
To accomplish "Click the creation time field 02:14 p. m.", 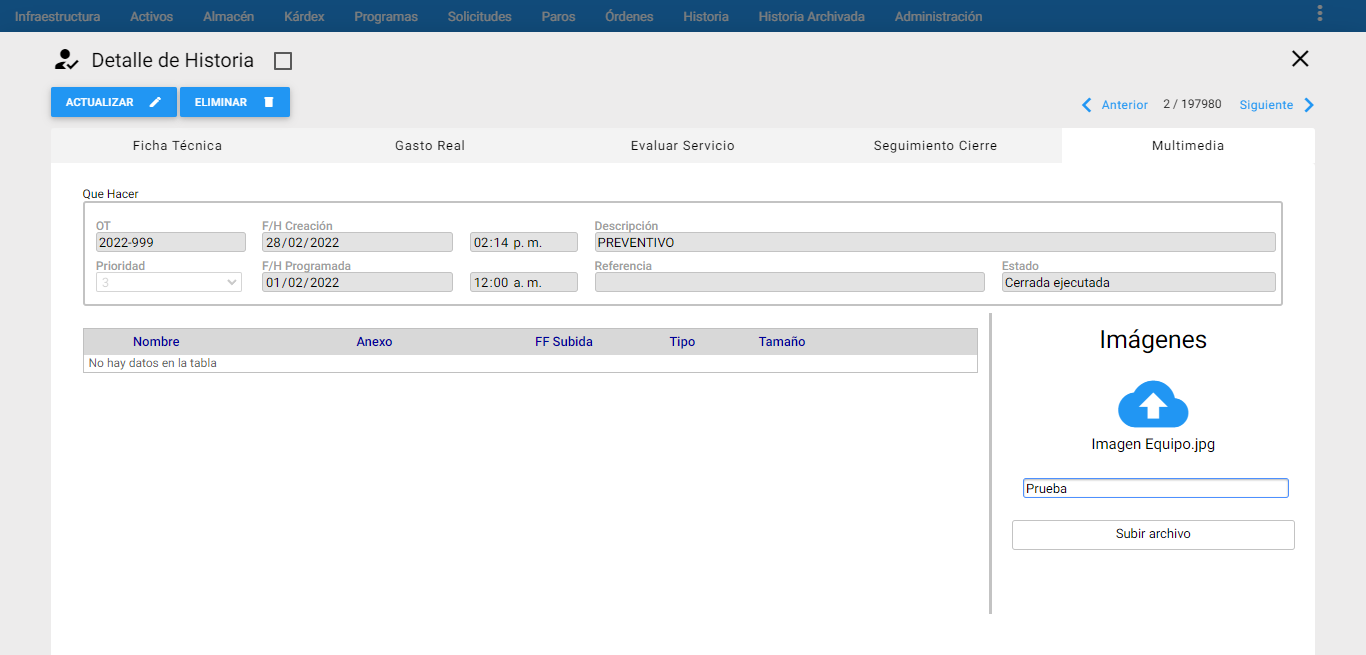I will click(524, 242).
